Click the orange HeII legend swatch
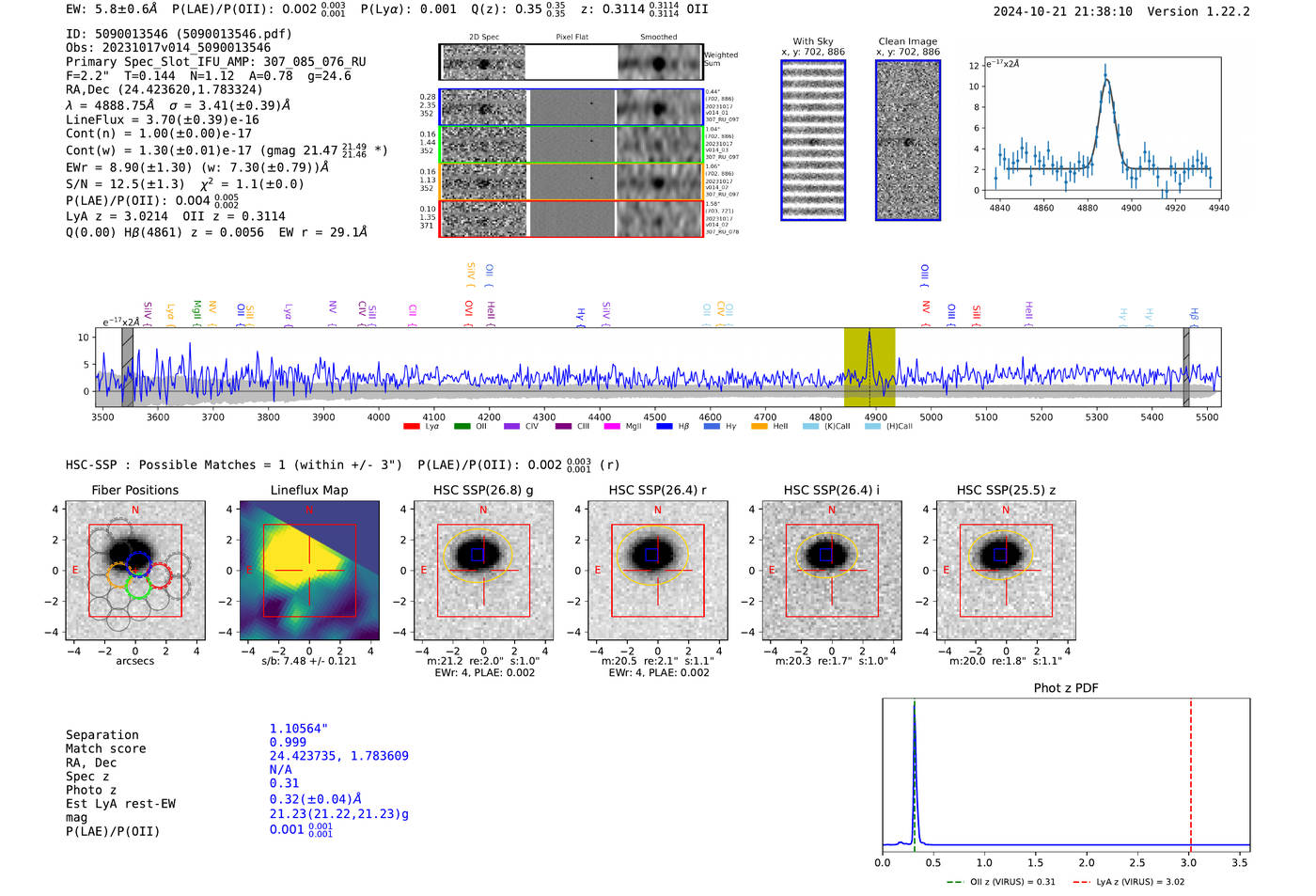This screenshot has width=1316, height=896. (760, 427)
